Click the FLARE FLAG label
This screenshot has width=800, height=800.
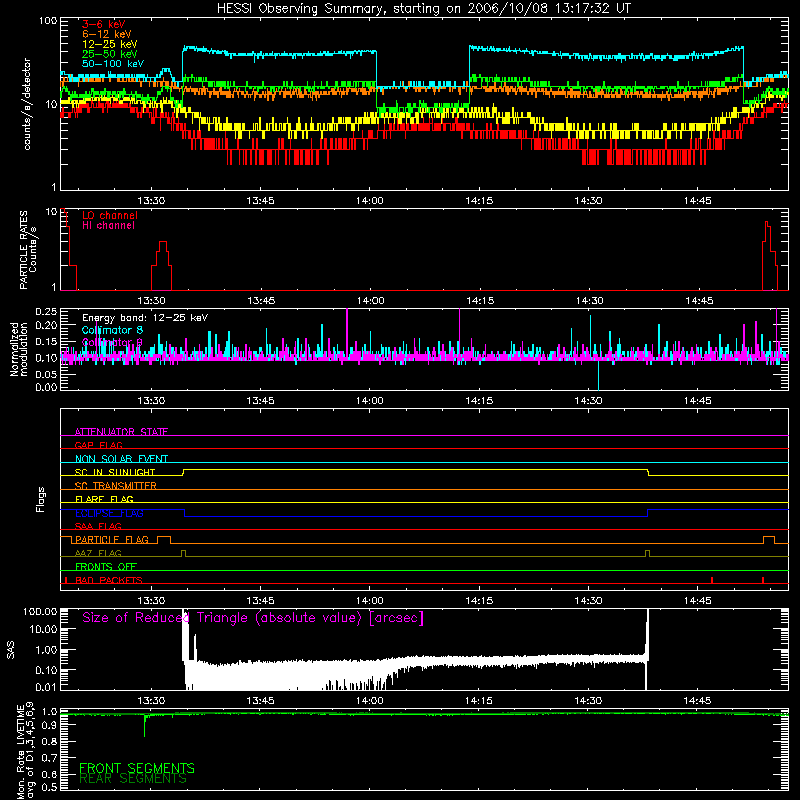pos(104,499)
